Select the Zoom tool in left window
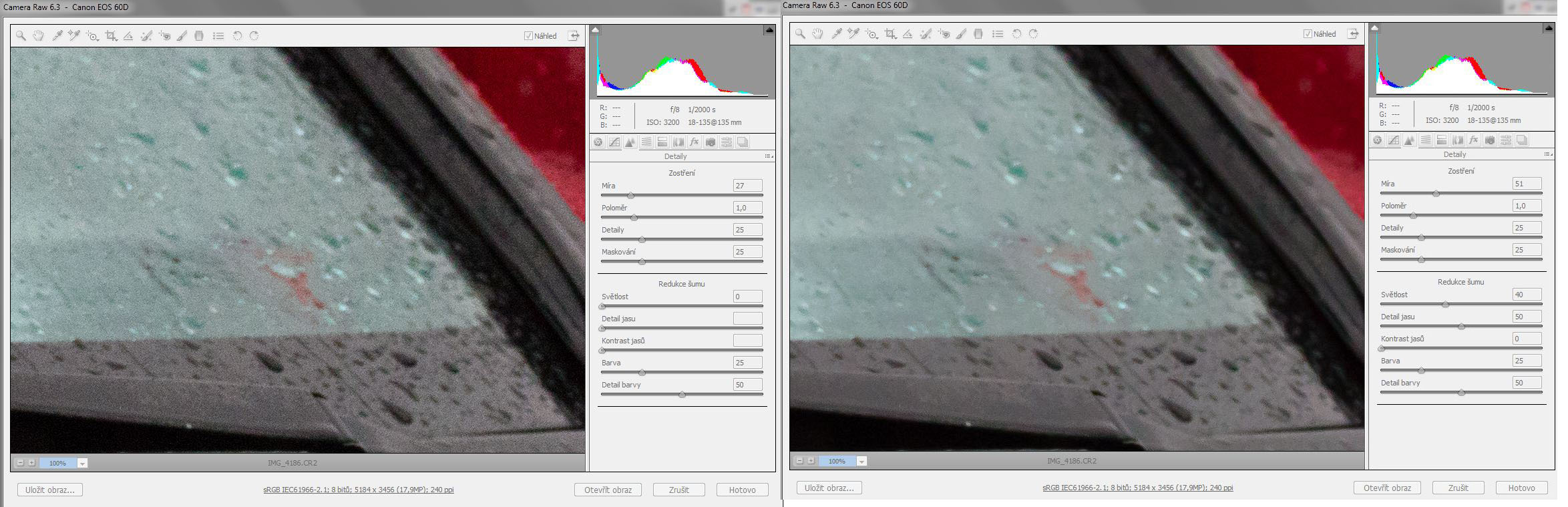Image resolution: width=1568 pixels, height=507 pixels. (x=21, y=36)
